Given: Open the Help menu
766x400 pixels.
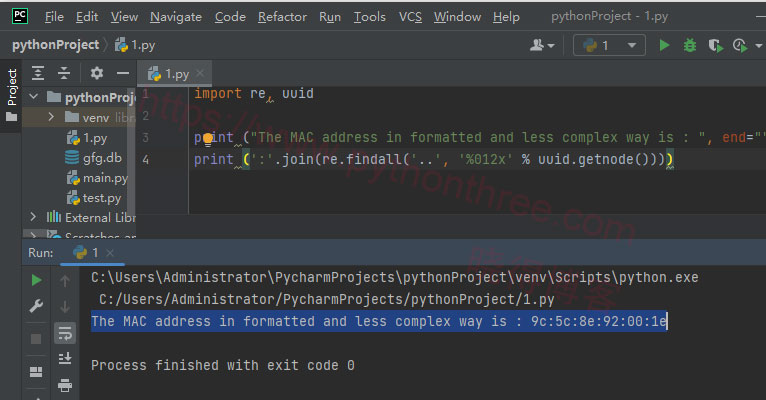Looking at the screenshot, I should click(x=506, y=17).
